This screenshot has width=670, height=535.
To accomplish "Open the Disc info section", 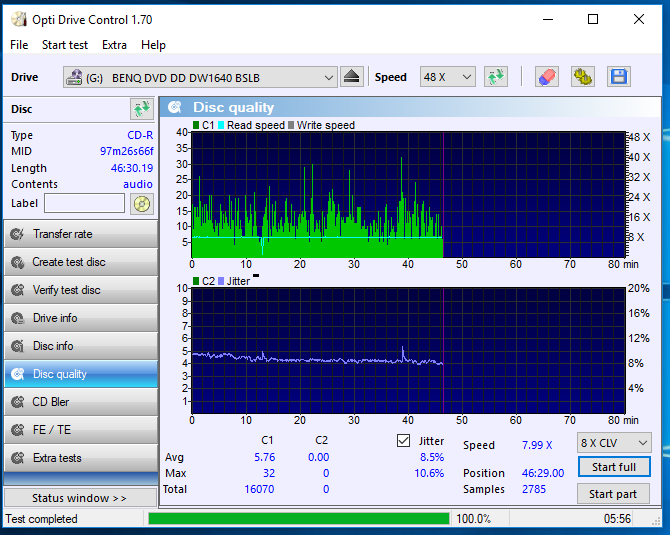I will coord(81,346).
